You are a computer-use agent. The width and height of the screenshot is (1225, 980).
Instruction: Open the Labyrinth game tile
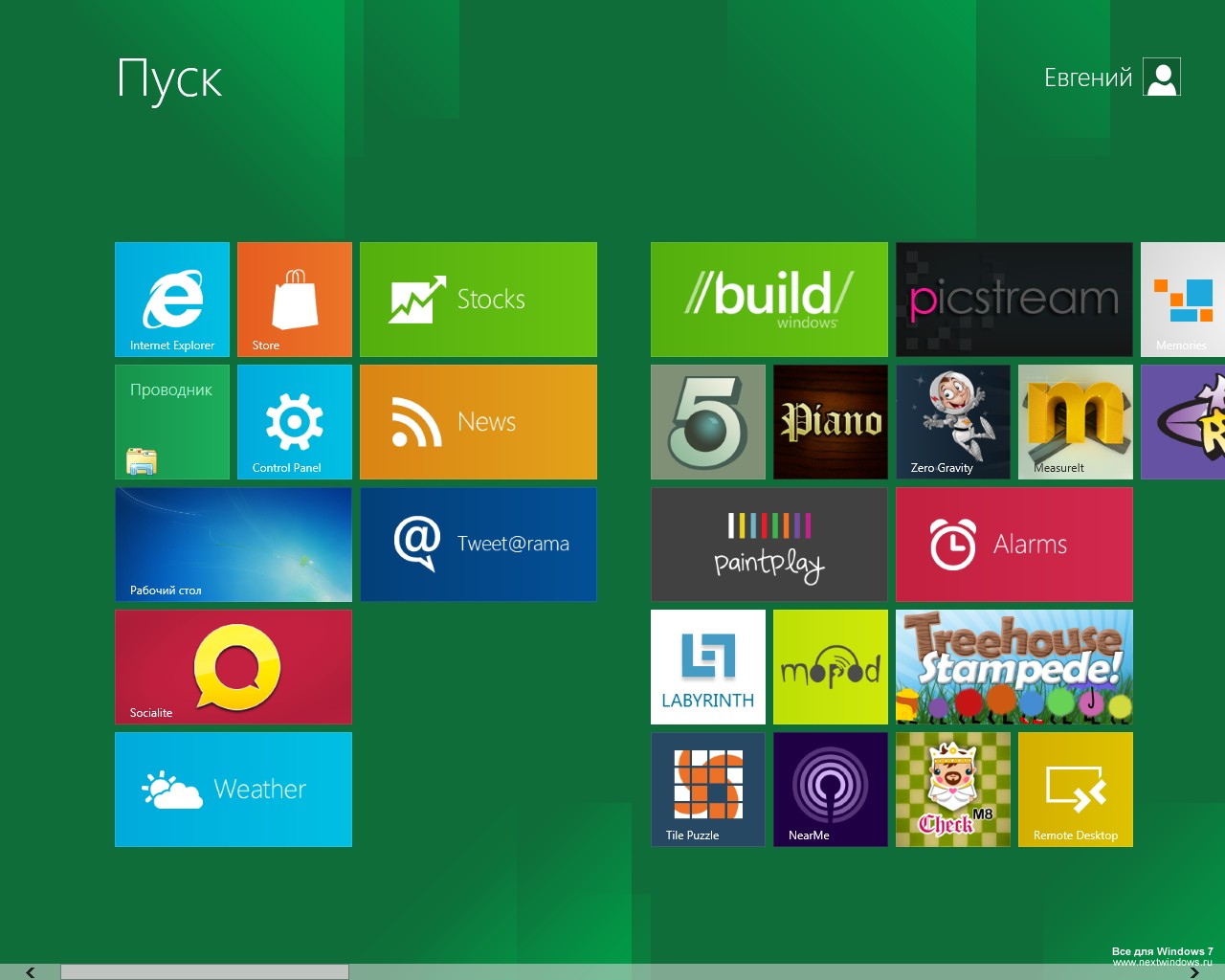tap(708, 667)
